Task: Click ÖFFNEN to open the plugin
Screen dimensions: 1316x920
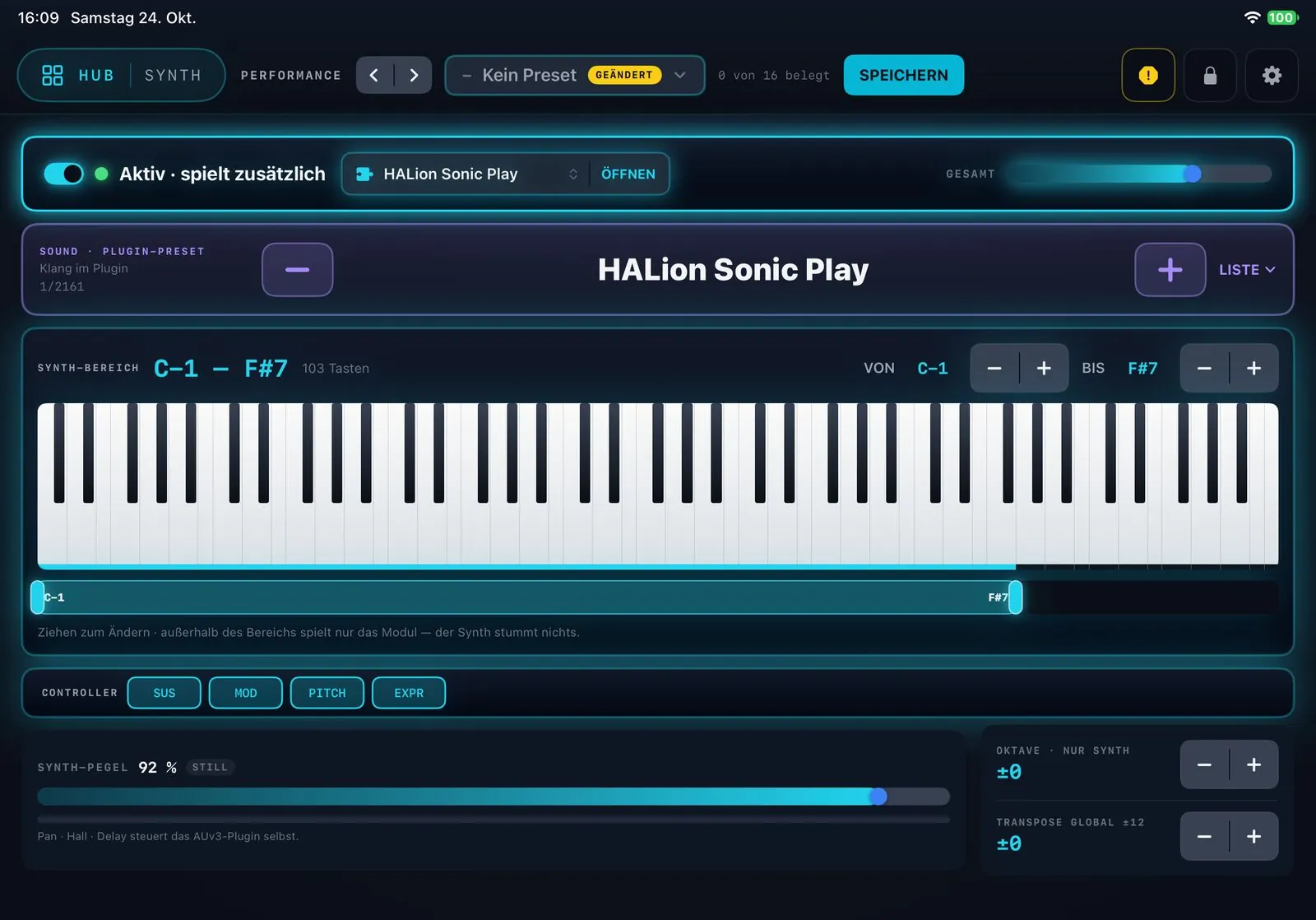Action: click(628, 174)
